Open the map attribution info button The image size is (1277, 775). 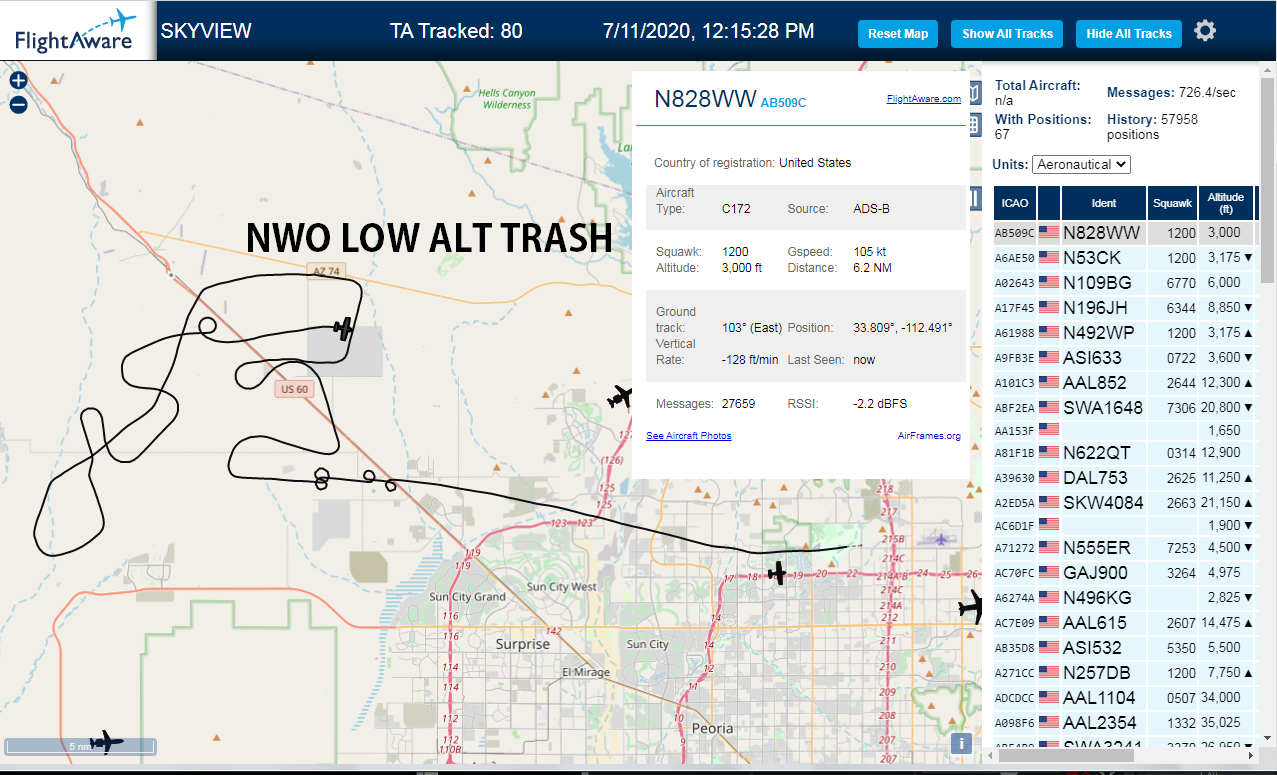pos(961,743)
